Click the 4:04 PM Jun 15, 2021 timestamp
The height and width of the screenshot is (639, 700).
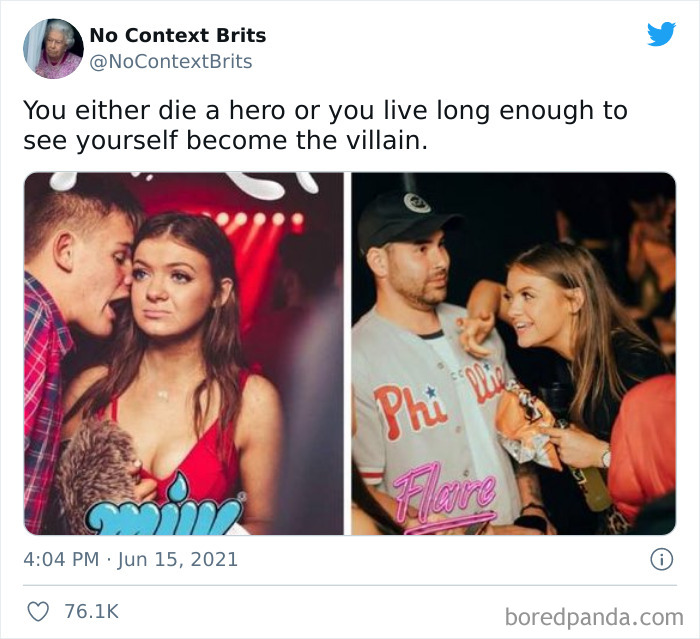coord(130,560)
